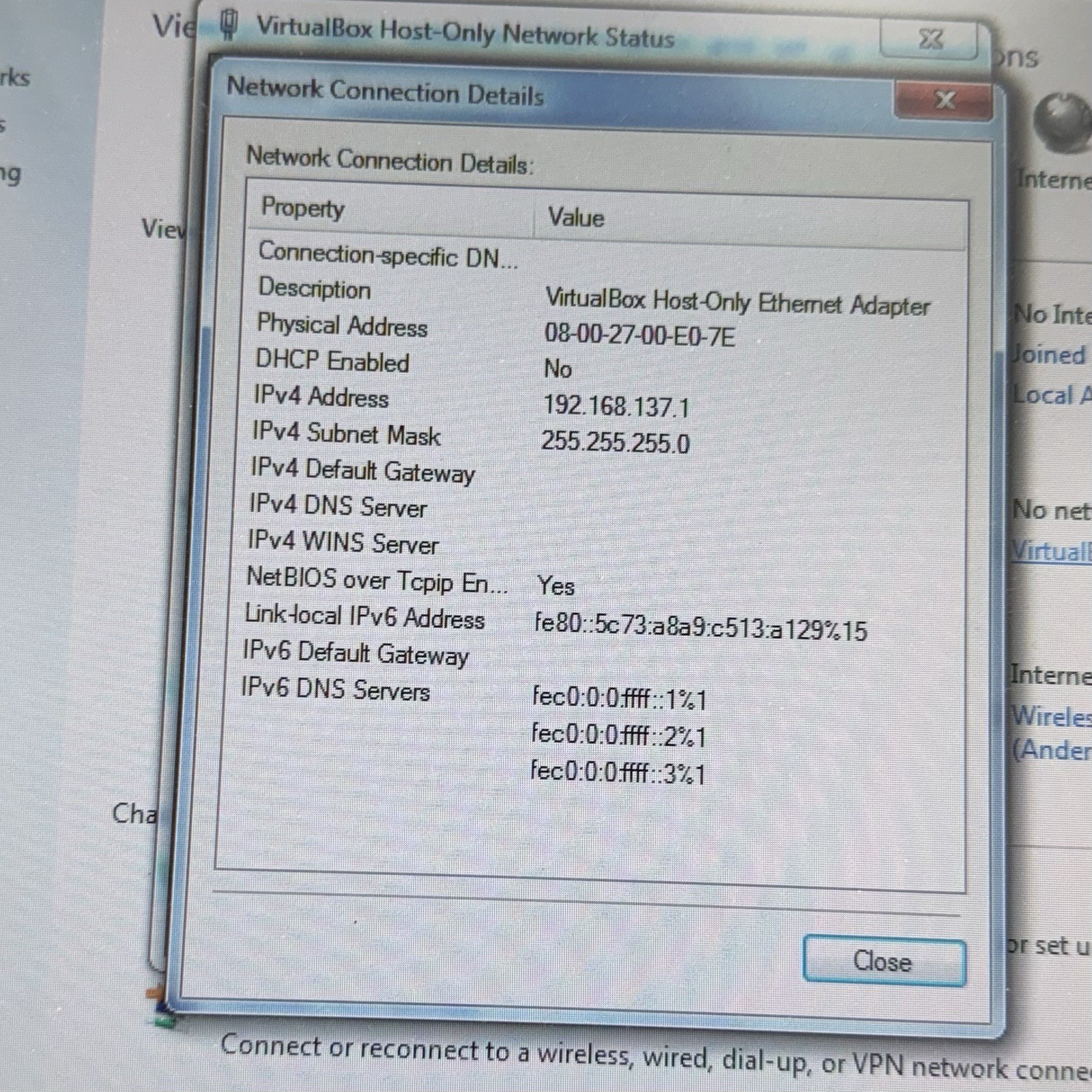Click the DNS value fec0:0:0:ffff::3%1
The height and width of the screenshot is (1092, 1092).
pyautogui.click(x=618, y=772)
